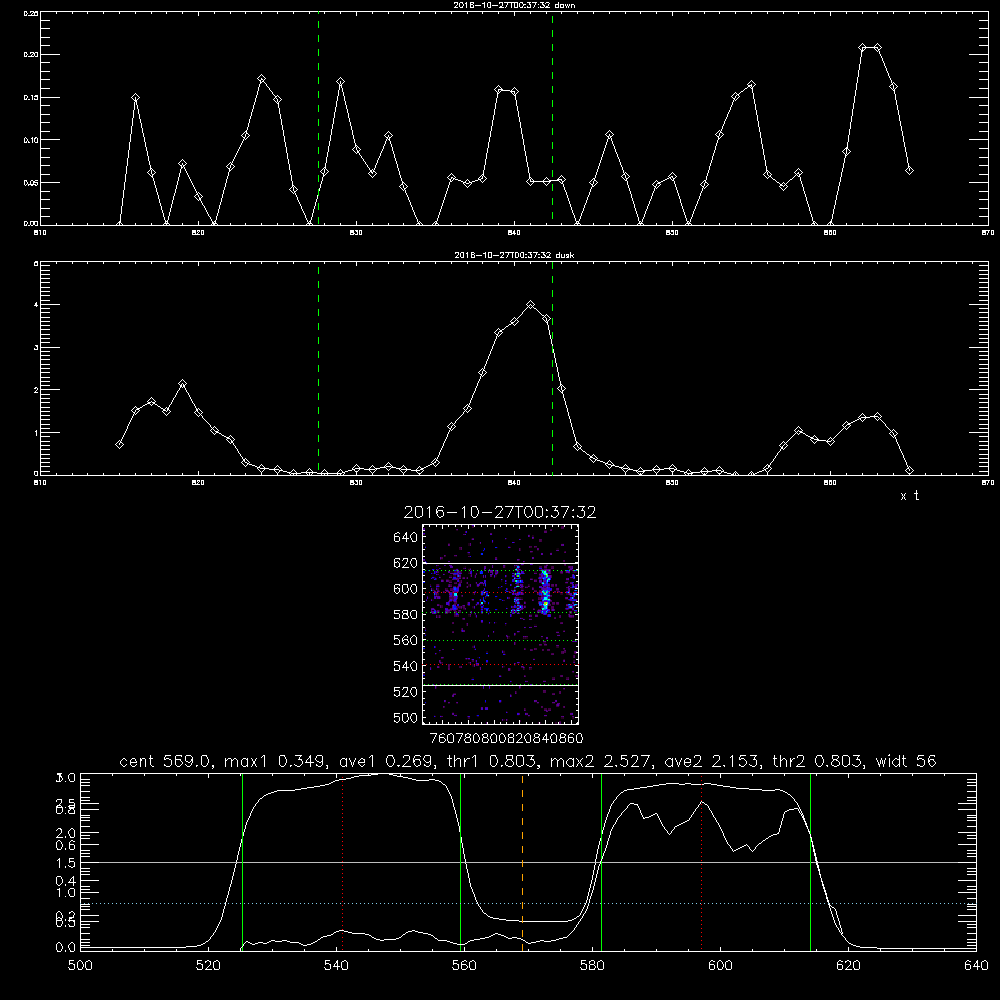Click the '4' y-axis label of the dusk plot
The image size is (1000, 1000).
tap(36, 305)
